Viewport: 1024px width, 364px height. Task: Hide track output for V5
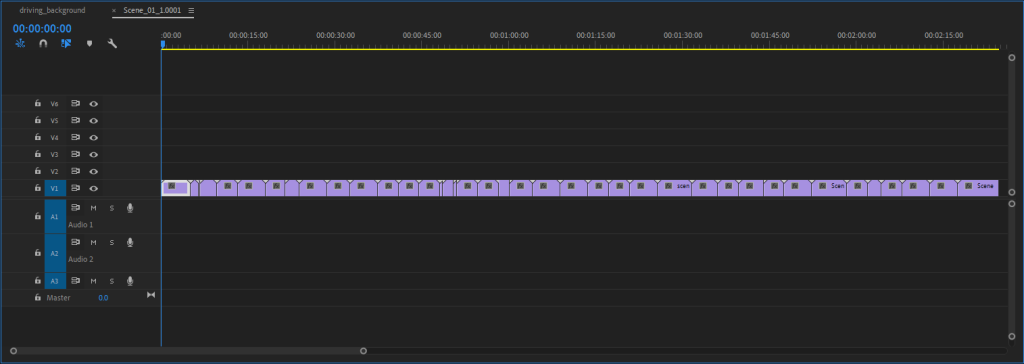pyautogui.click(x=93, y=120)
